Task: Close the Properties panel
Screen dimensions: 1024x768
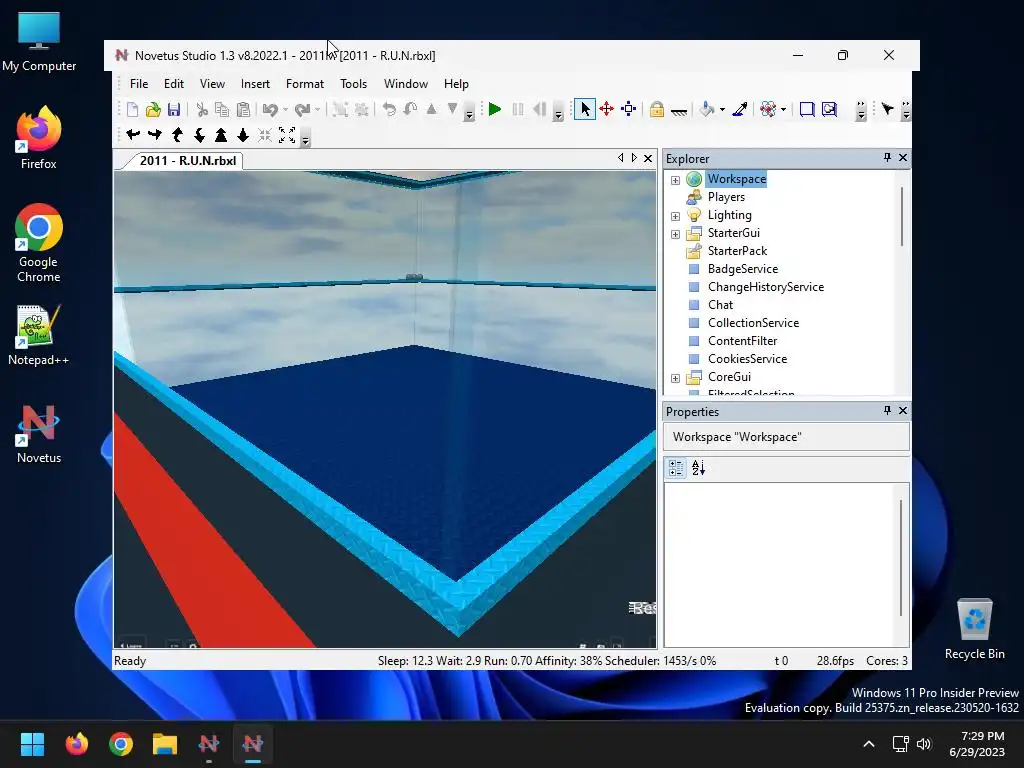Action: click(903, 410)
